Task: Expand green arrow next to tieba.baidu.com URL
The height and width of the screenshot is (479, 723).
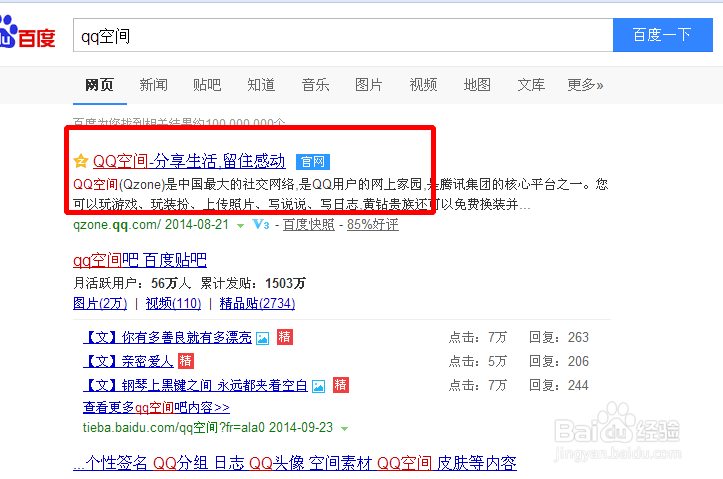Action: 344,429
